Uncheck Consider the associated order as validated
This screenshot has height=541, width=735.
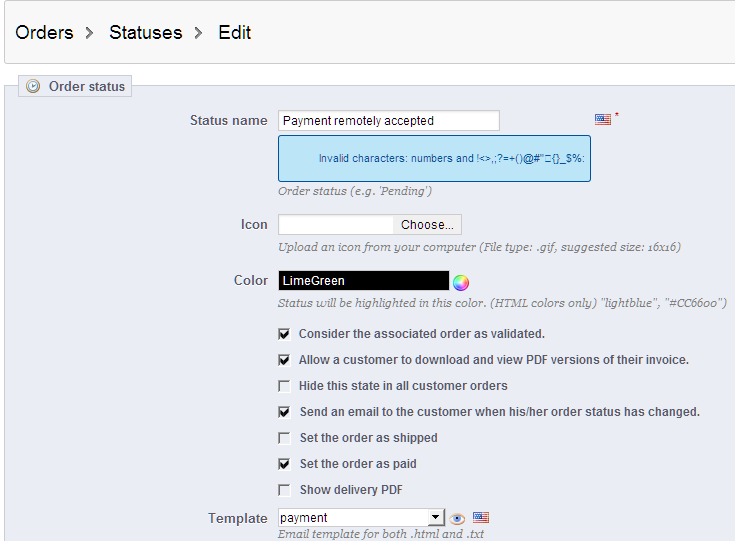pyautogui.click(x=285, y=334)
